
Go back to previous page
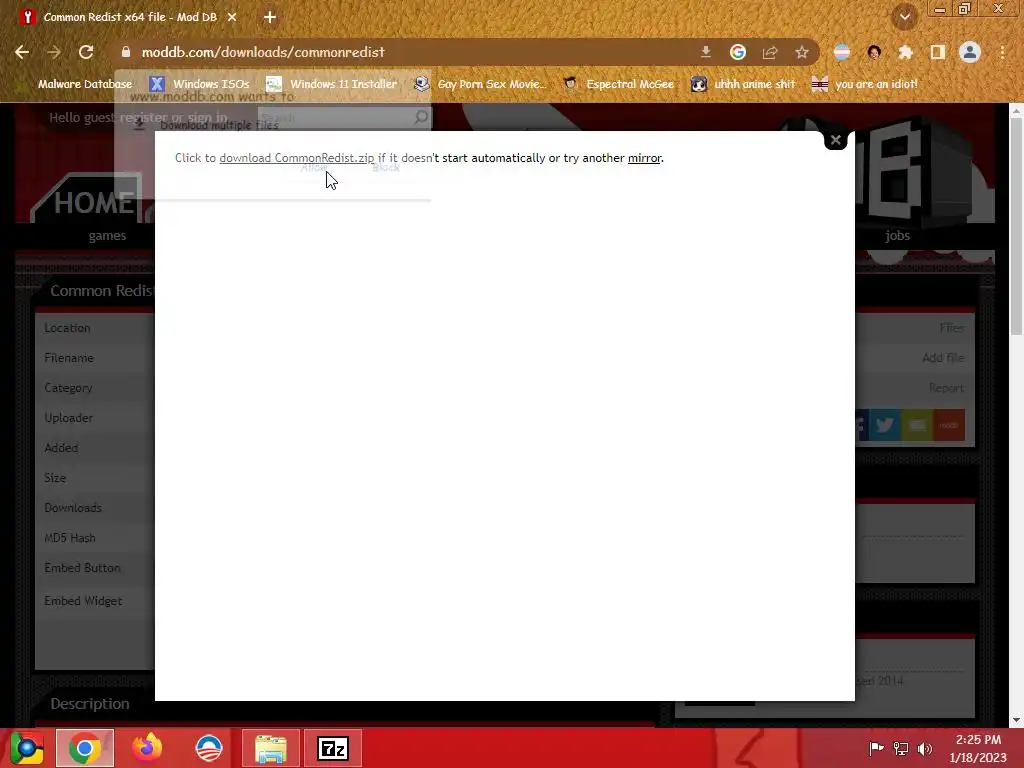click(22, 52)
